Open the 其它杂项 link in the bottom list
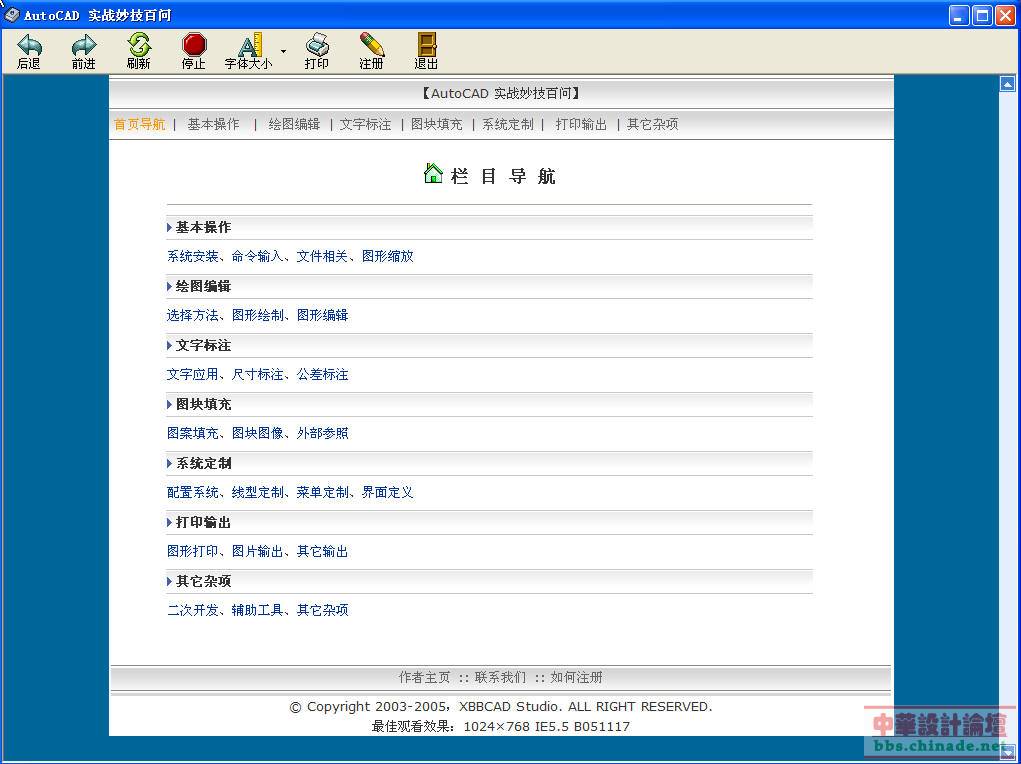1021x764 pixels. point(322,610)
